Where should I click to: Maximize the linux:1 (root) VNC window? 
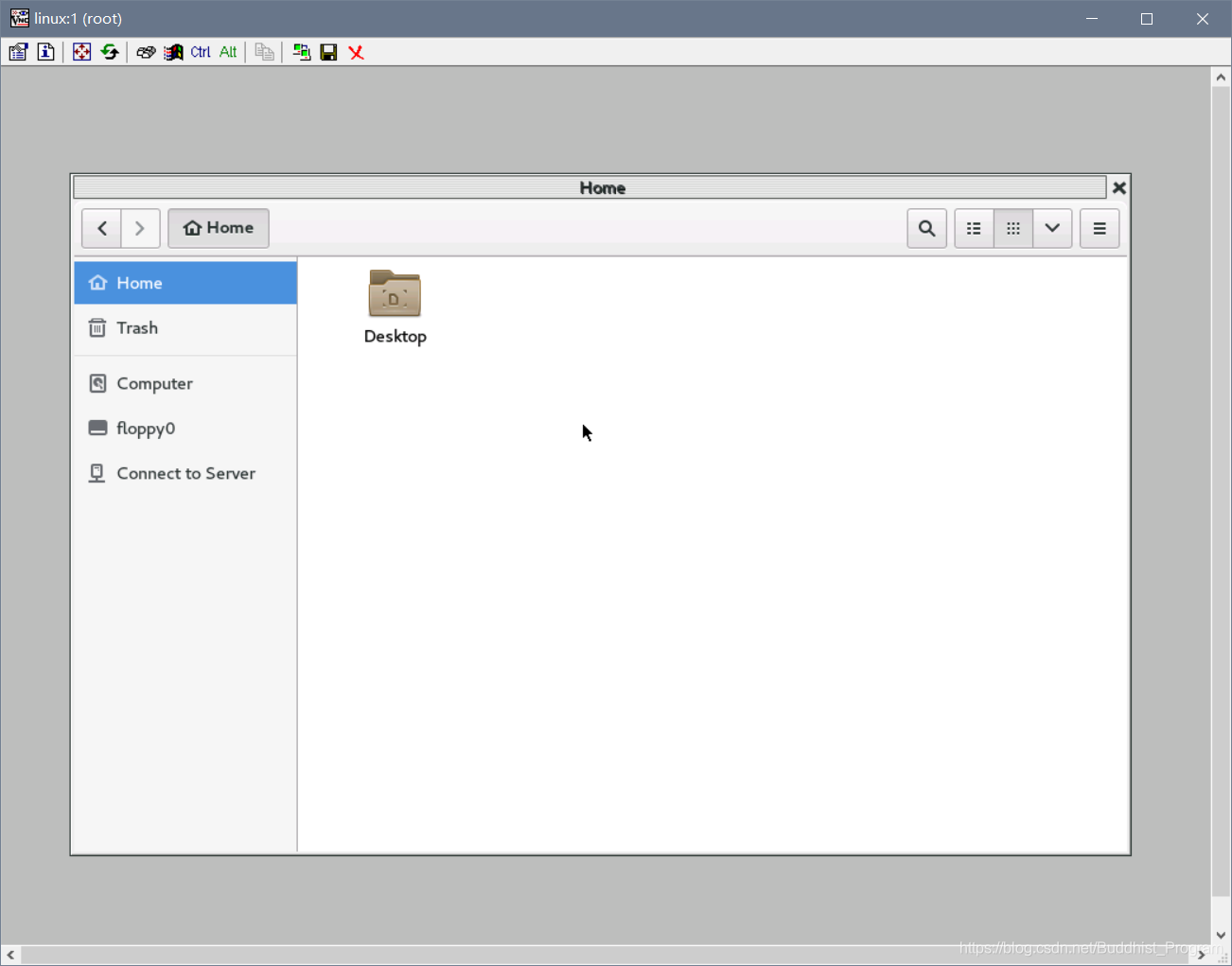[x=1147, y=19]
